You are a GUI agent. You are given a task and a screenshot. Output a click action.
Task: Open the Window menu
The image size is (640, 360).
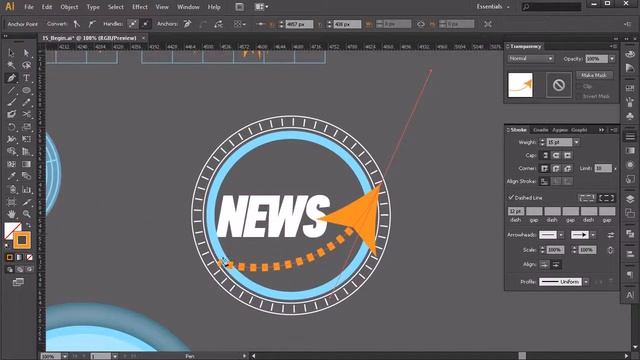[x=188, y=7]
